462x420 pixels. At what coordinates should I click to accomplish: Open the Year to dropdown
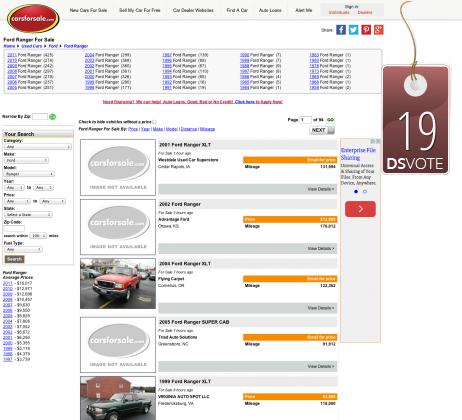pyautogui.click(x=43, y=188)
